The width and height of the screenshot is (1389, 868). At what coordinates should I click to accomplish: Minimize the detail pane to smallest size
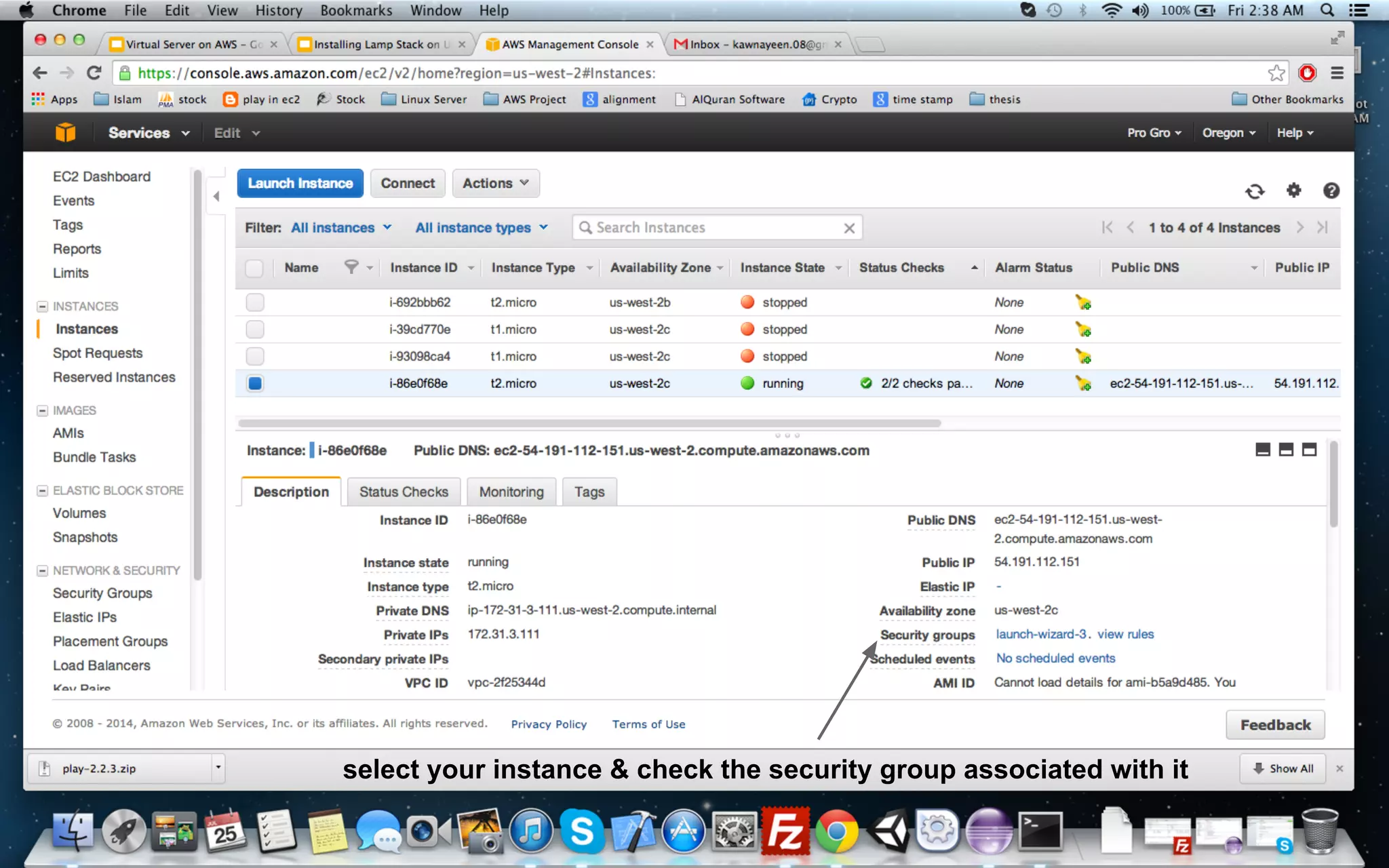point(1263,450)
